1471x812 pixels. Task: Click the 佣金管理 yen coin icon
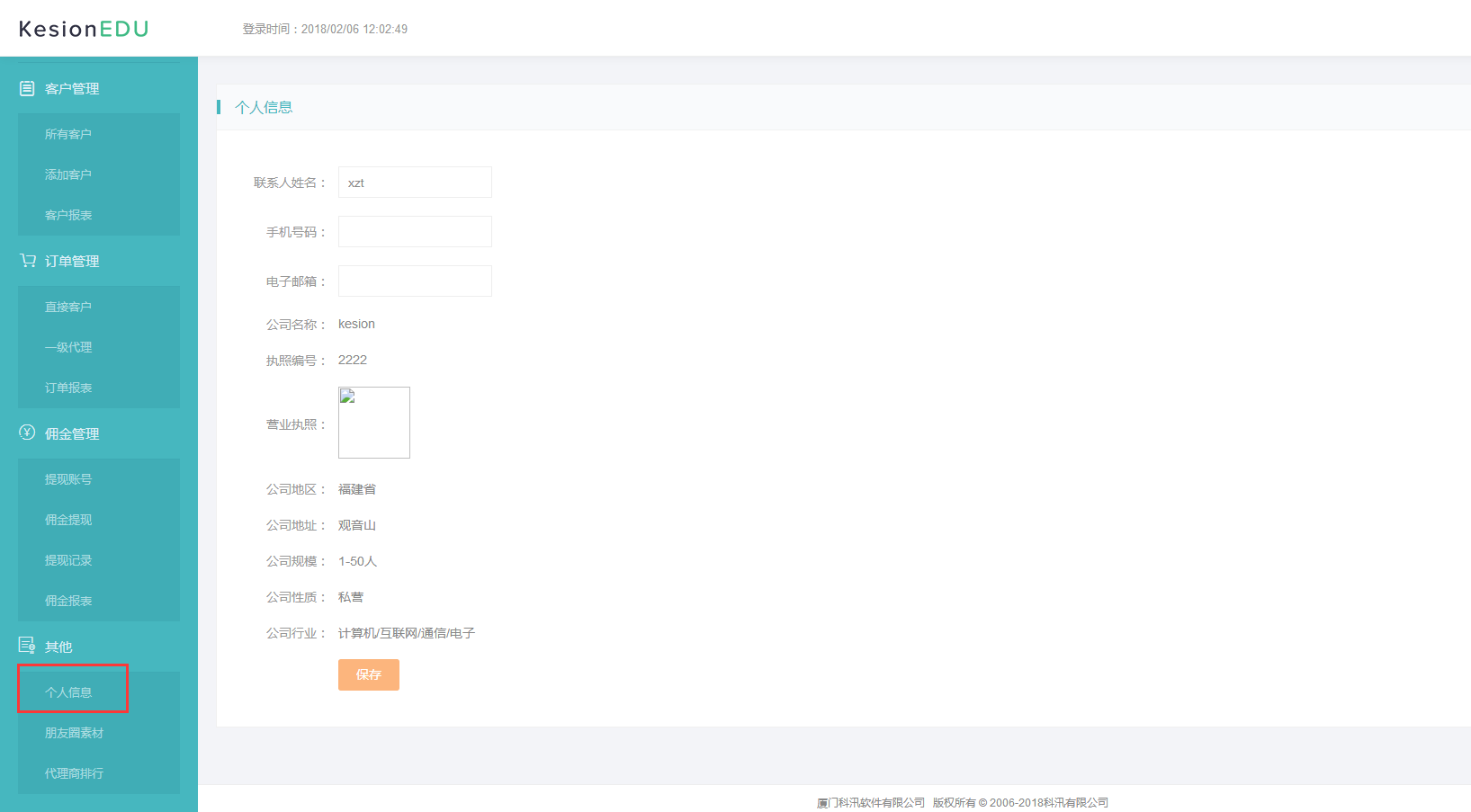point(27,433)
